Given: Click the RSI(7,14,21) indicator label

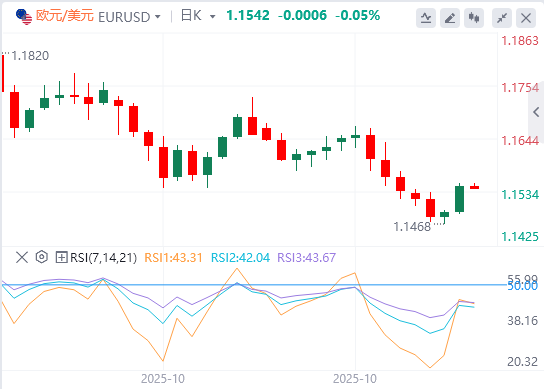Looking at the screenshot, I should [x=103, y=258].
